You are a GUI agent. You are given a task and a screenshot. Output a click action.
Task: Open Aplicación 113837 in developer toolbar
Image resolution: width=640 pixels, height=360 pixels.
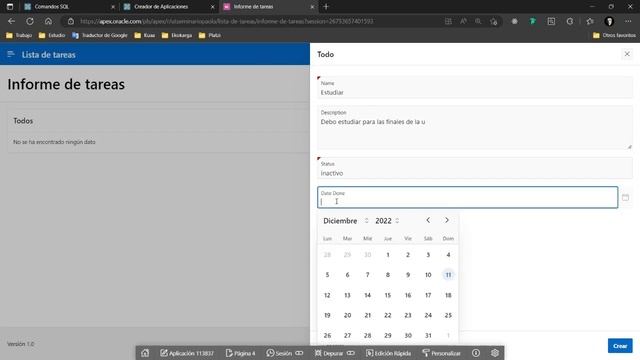(187, 353)
